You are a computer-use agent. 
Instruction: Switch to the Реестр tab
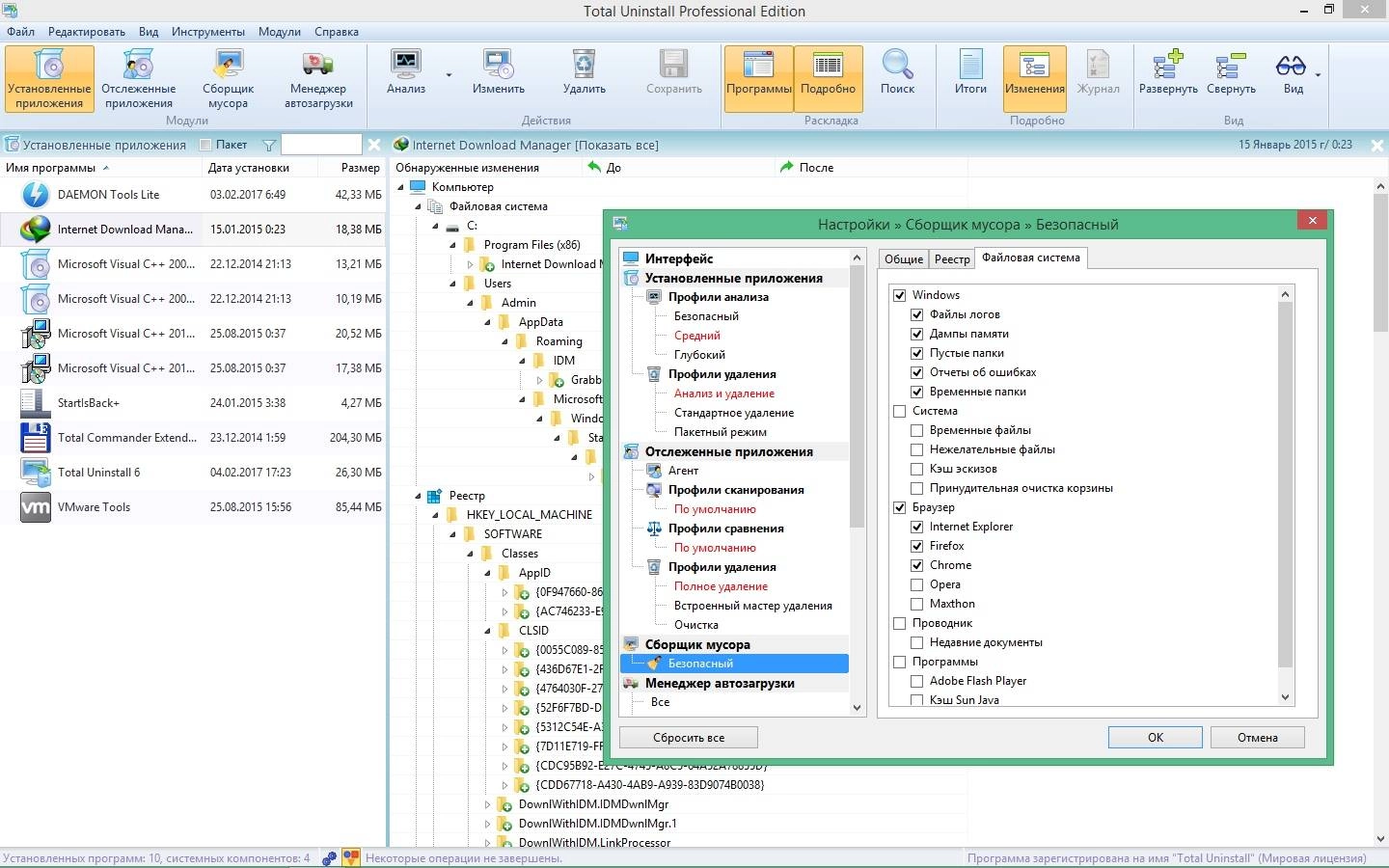952,259
